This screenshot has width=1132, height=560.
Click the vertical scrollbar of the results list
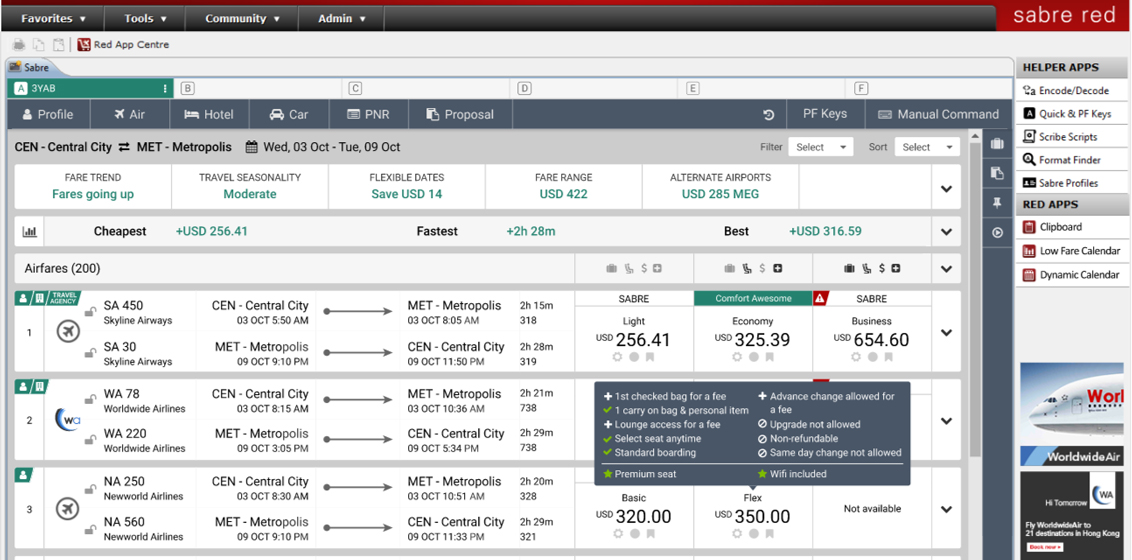pyautogui.click(x=976, y=300)
